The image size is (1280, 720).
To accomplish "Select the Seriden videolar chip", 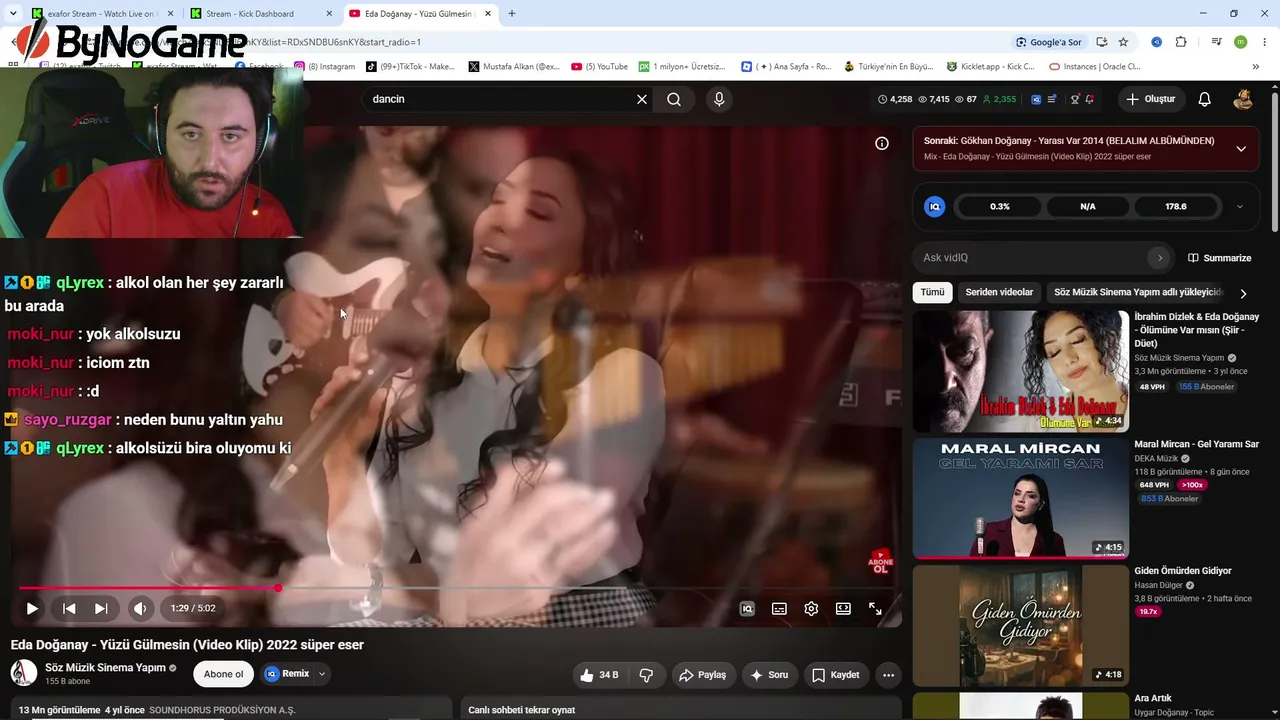I will point(999,292).
